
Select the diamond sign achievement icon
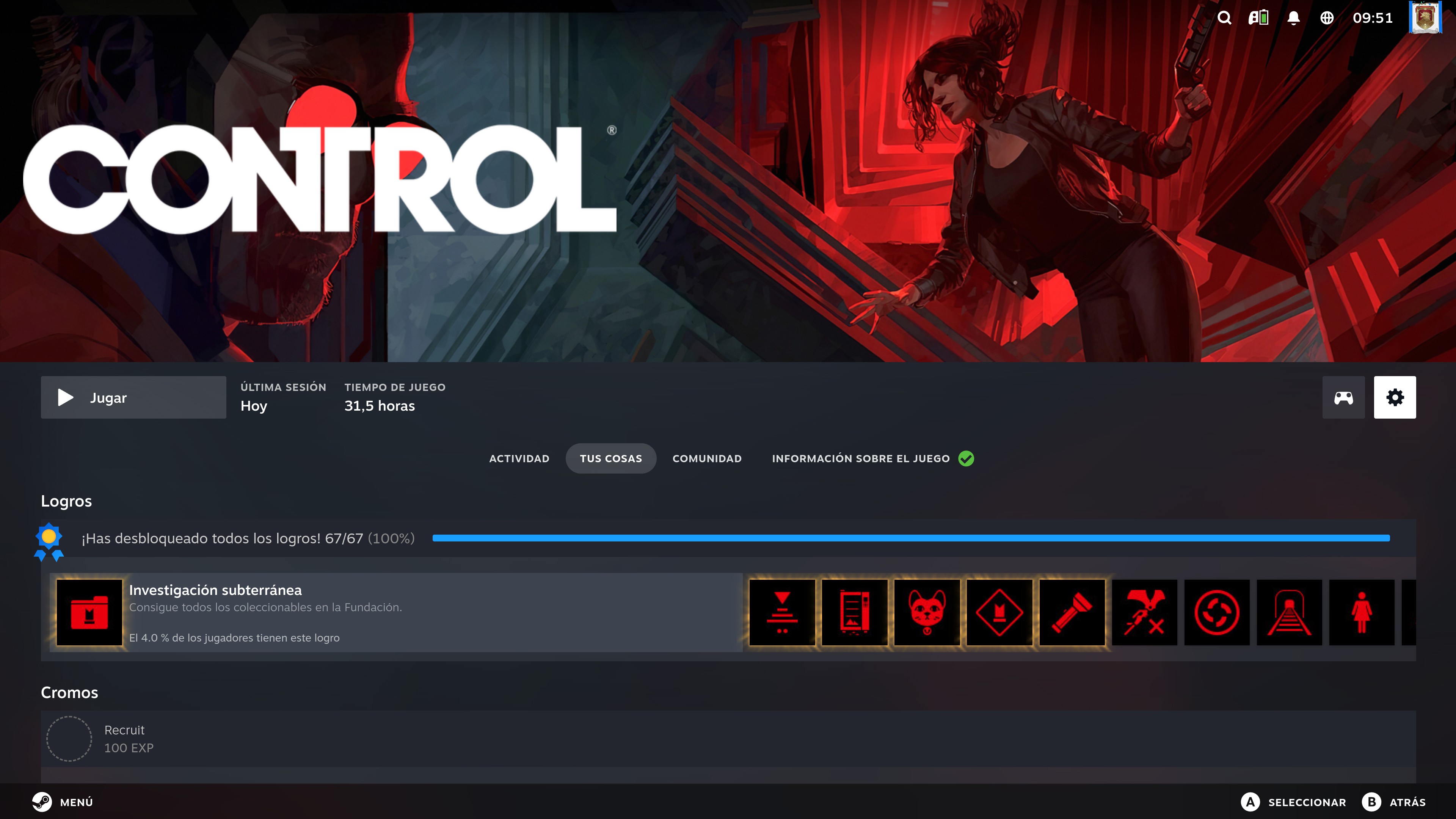pos(999,613)
